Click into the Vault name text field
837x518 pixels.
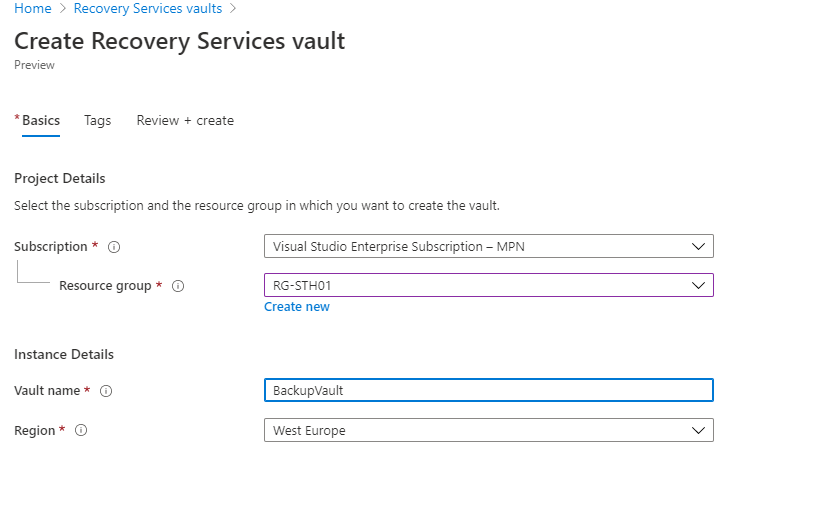pos(488,390)
